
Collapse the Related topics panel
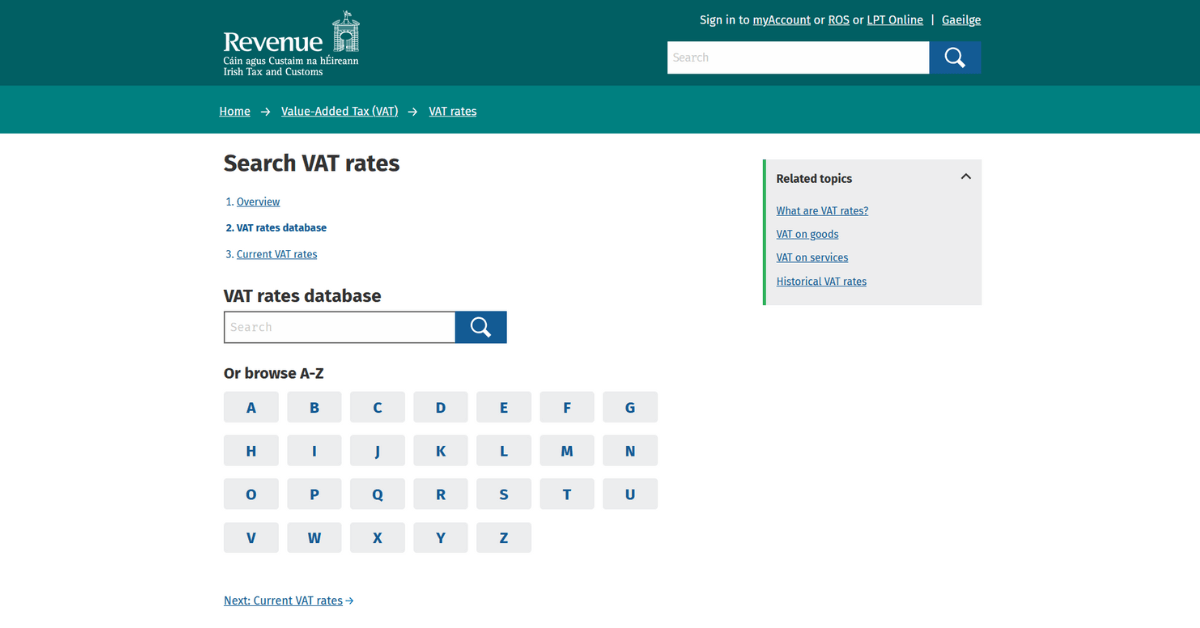point(966,176)
